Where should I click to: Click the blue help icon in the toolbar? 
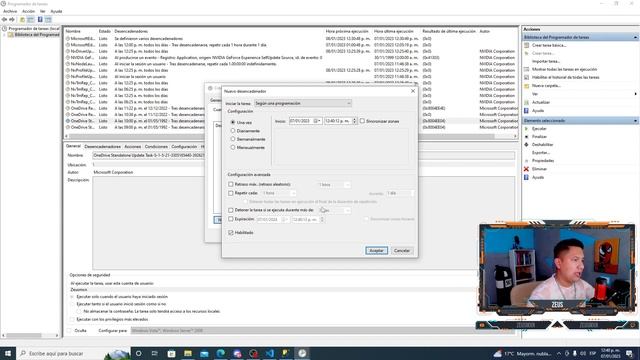(x=40, y=19)
